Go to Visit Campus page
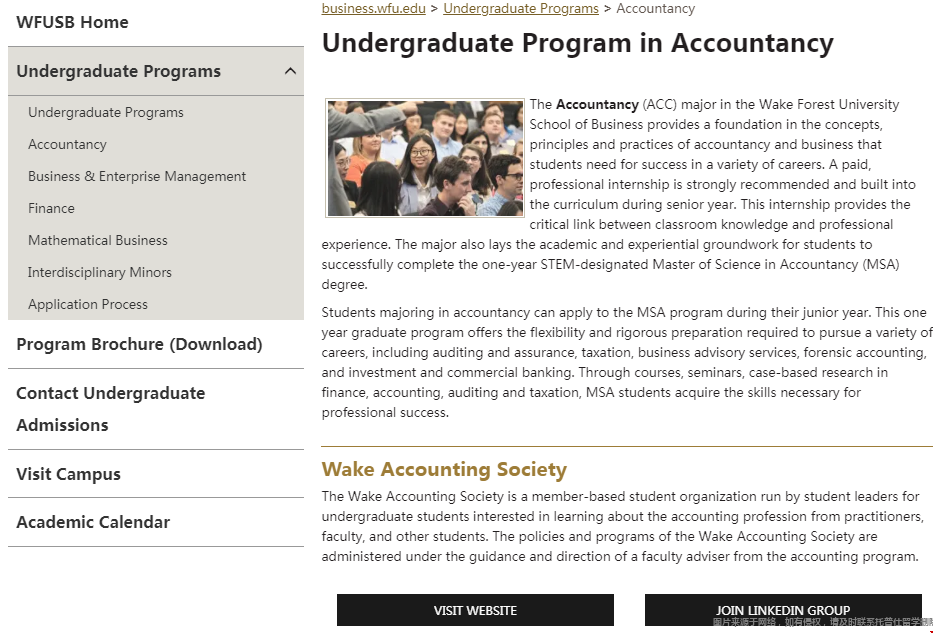This screenshot has height=633, width=933. coord(68,474)
